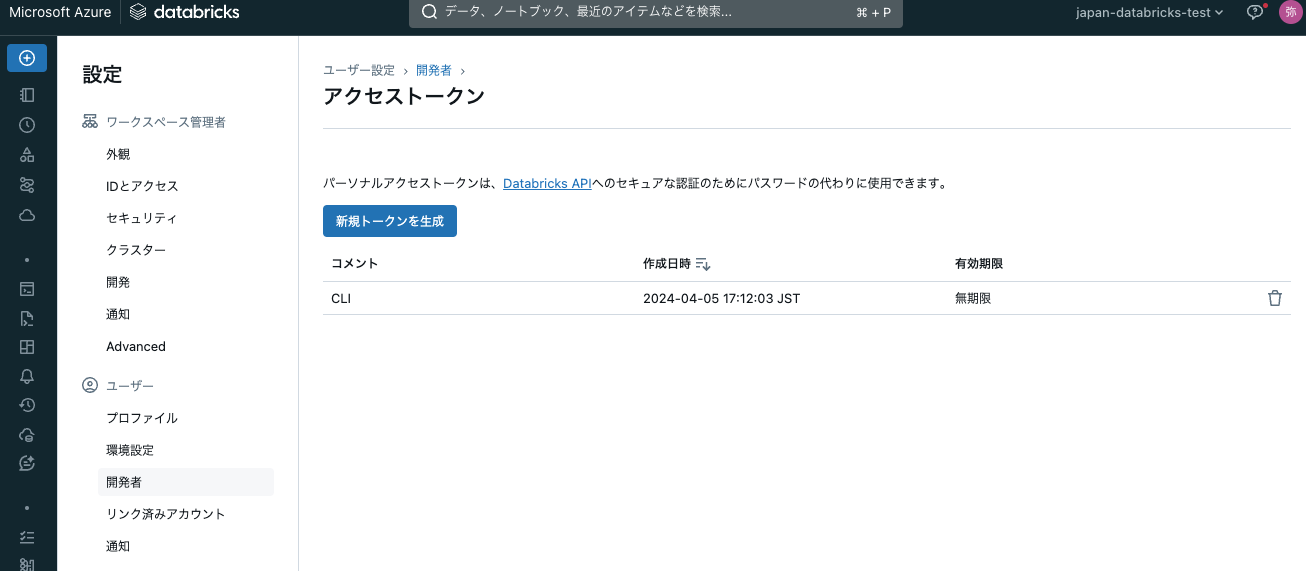Go to ユーザー設定 breadcrumb
The width and height of the screenshot is (1306, 571).
pos(359,70)
